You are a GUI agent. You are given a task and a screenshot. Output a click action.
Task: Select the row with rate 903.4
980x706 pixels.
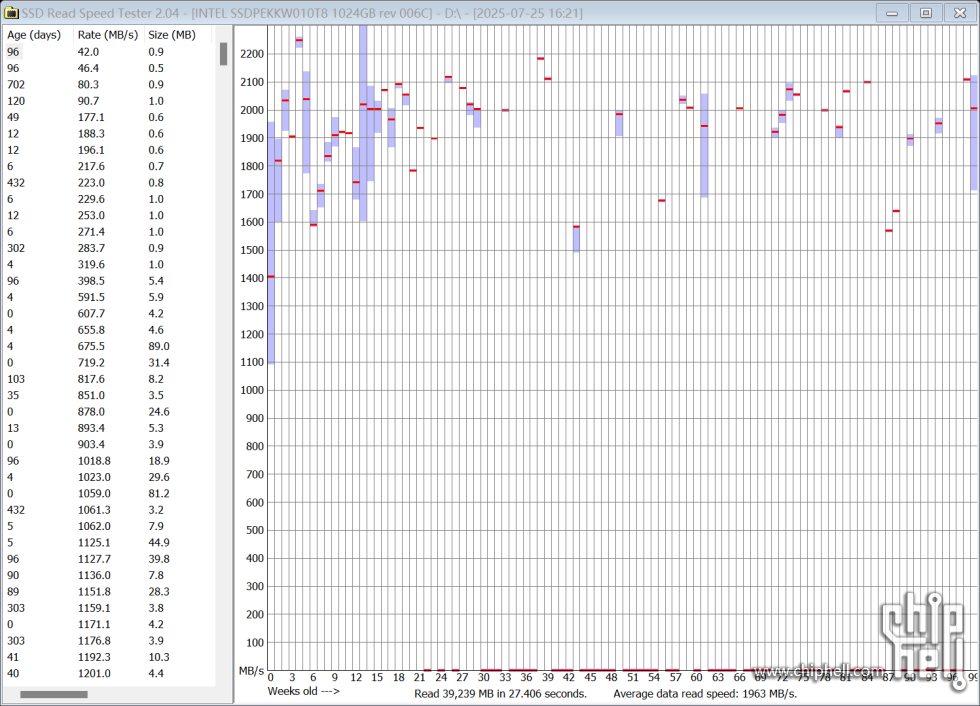[x=110, y=444]
